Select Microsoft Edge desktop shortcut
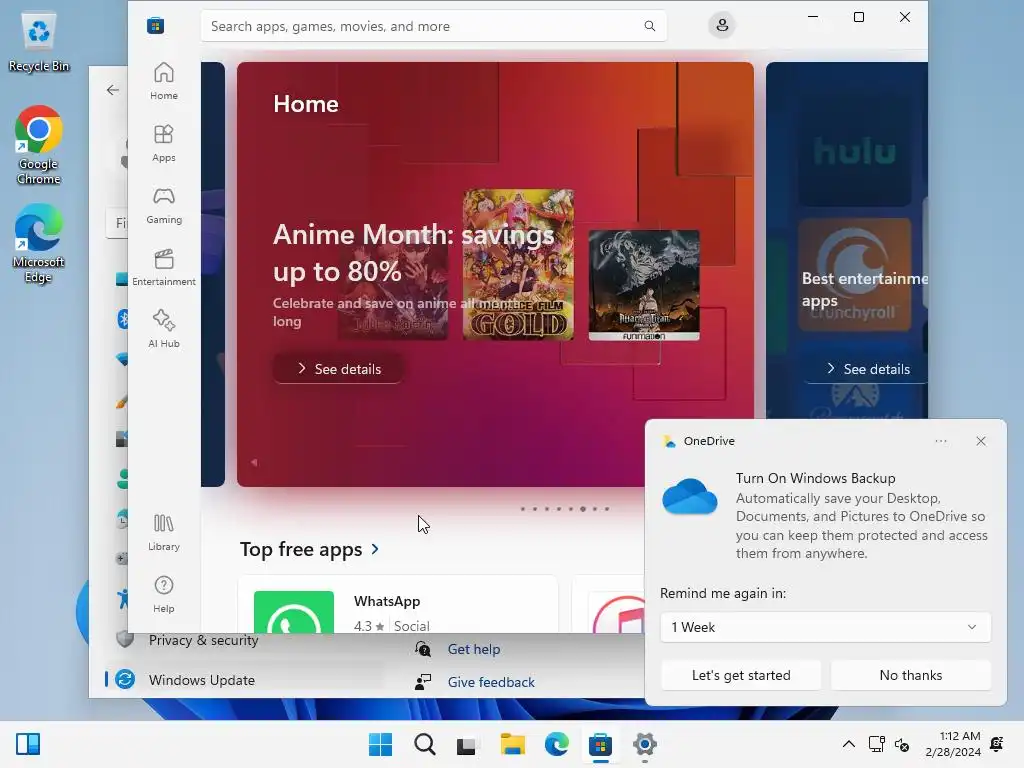 [39, 244]
